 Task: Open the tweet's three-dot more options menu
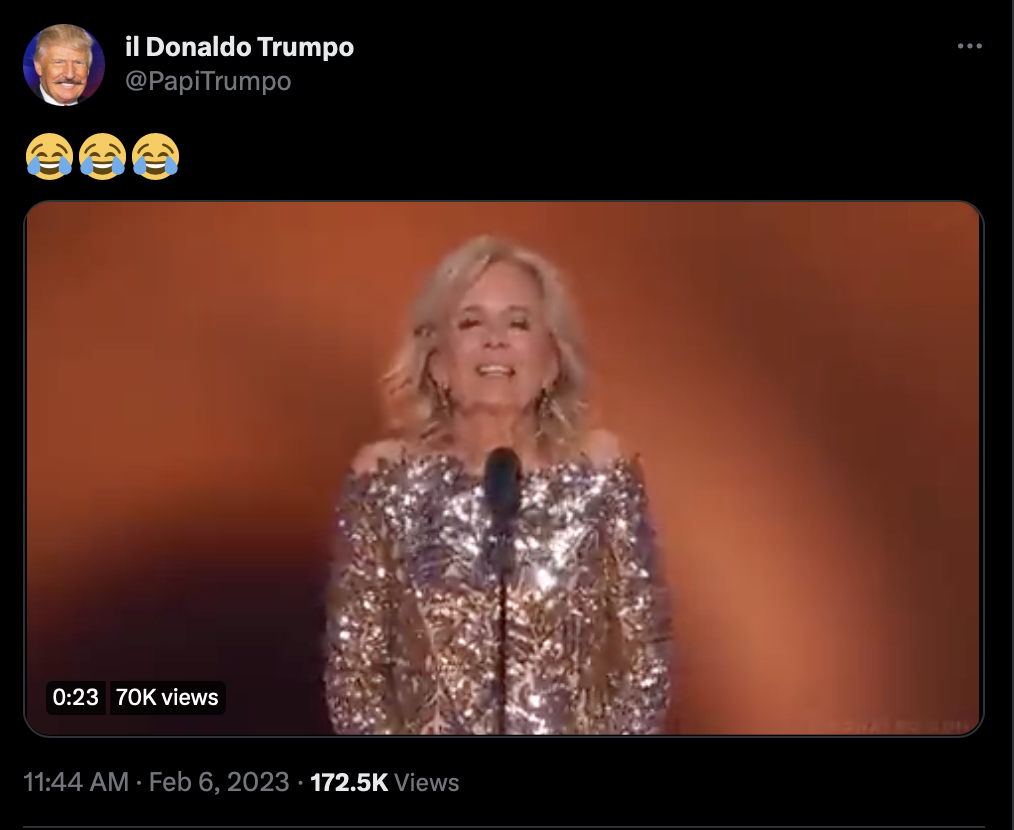(969, 46)
